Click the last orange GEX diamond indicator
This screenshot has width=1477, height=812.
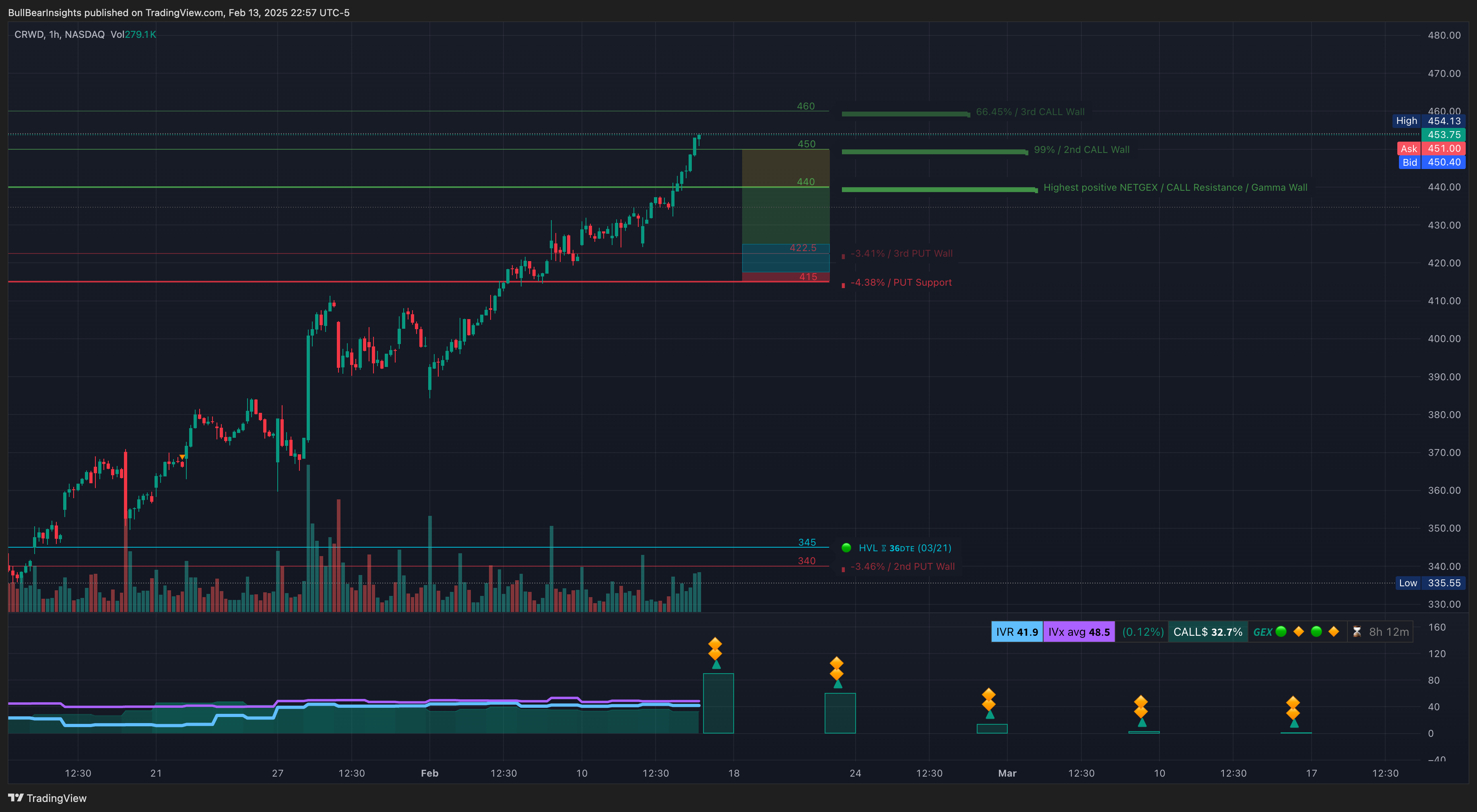[x=1334, y=631]
